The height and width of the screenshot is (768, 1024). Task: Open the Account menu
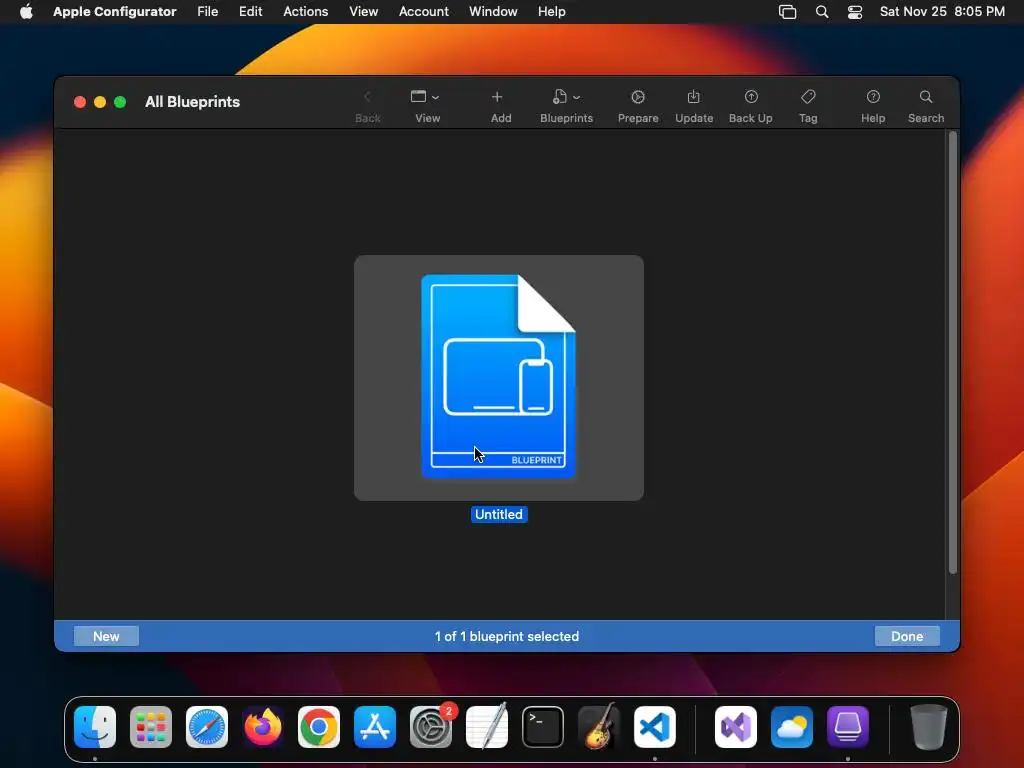423,12
